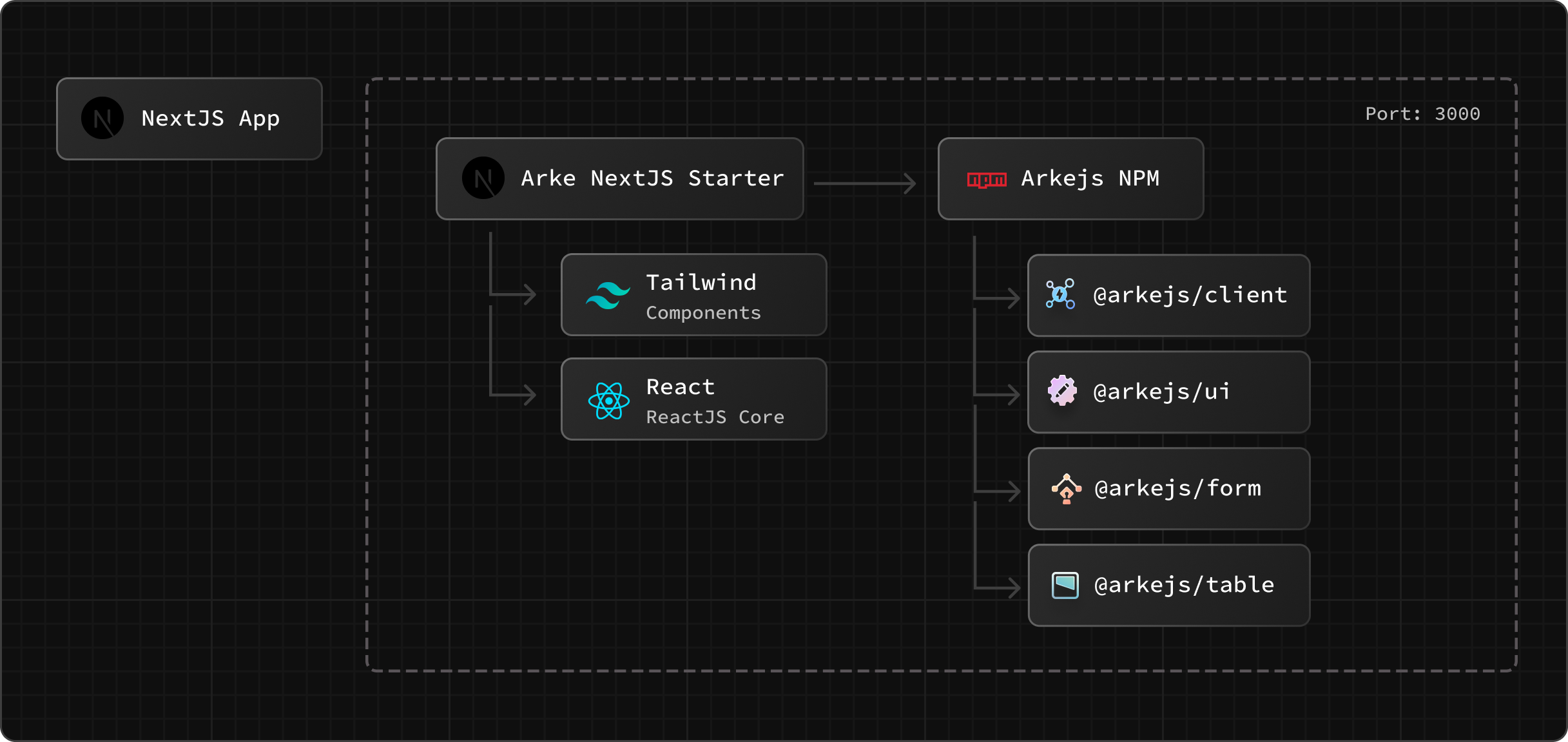
Task: Click the table icon beside @arkejs/table
Action: tap(1067, 585)
